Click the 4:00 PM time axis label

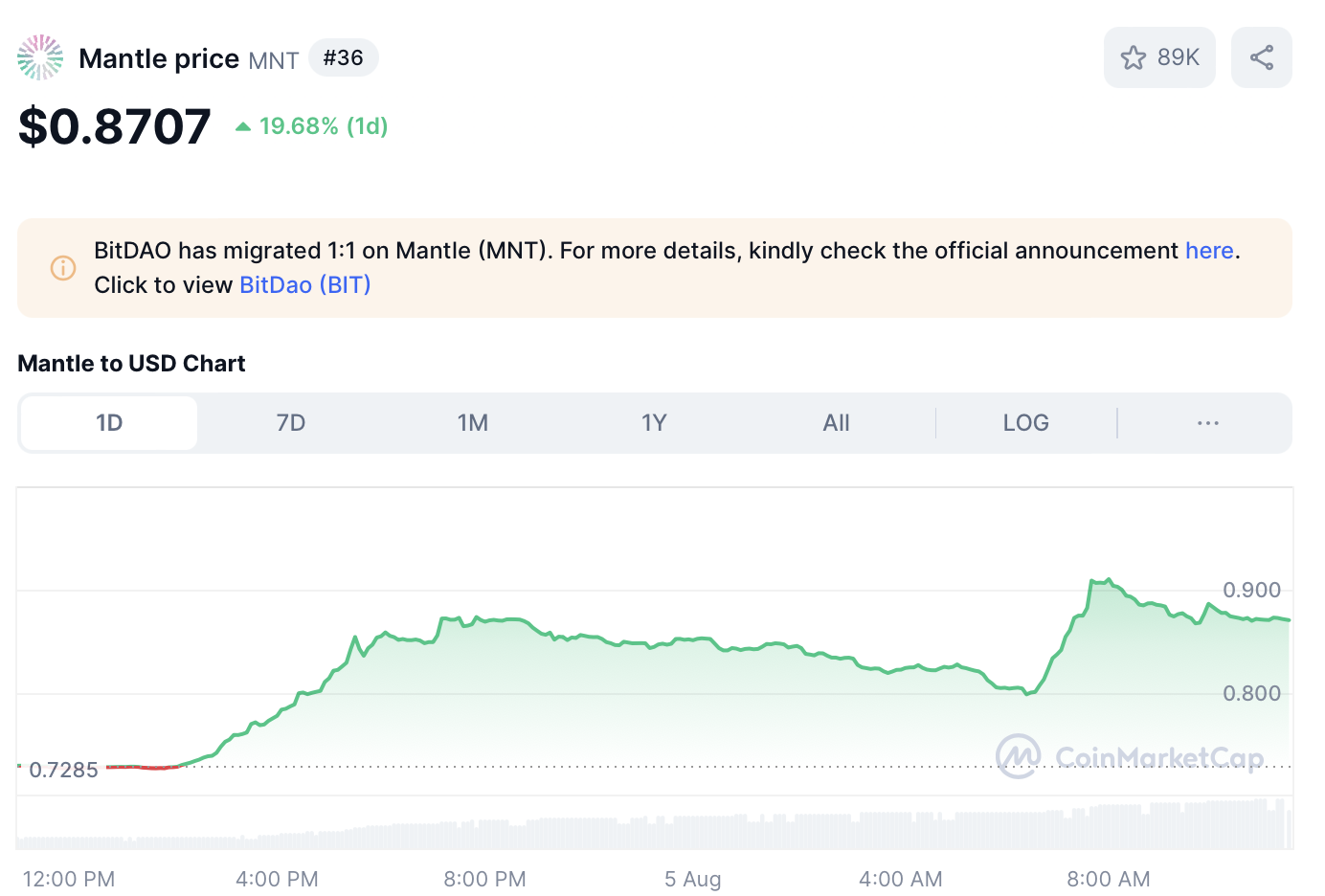[x=277, y=879]
